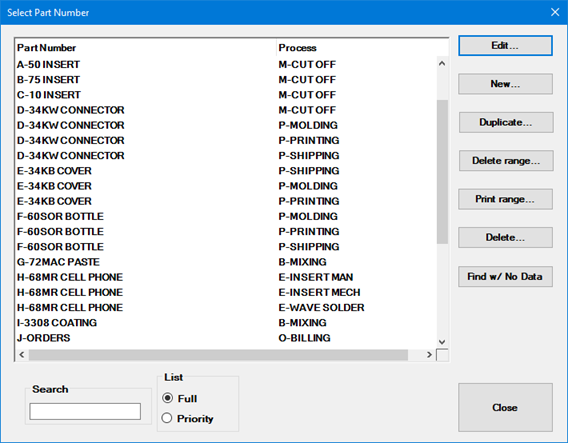Select the A-50 INSERT row

pyautogui.click(x=226, y=64)
